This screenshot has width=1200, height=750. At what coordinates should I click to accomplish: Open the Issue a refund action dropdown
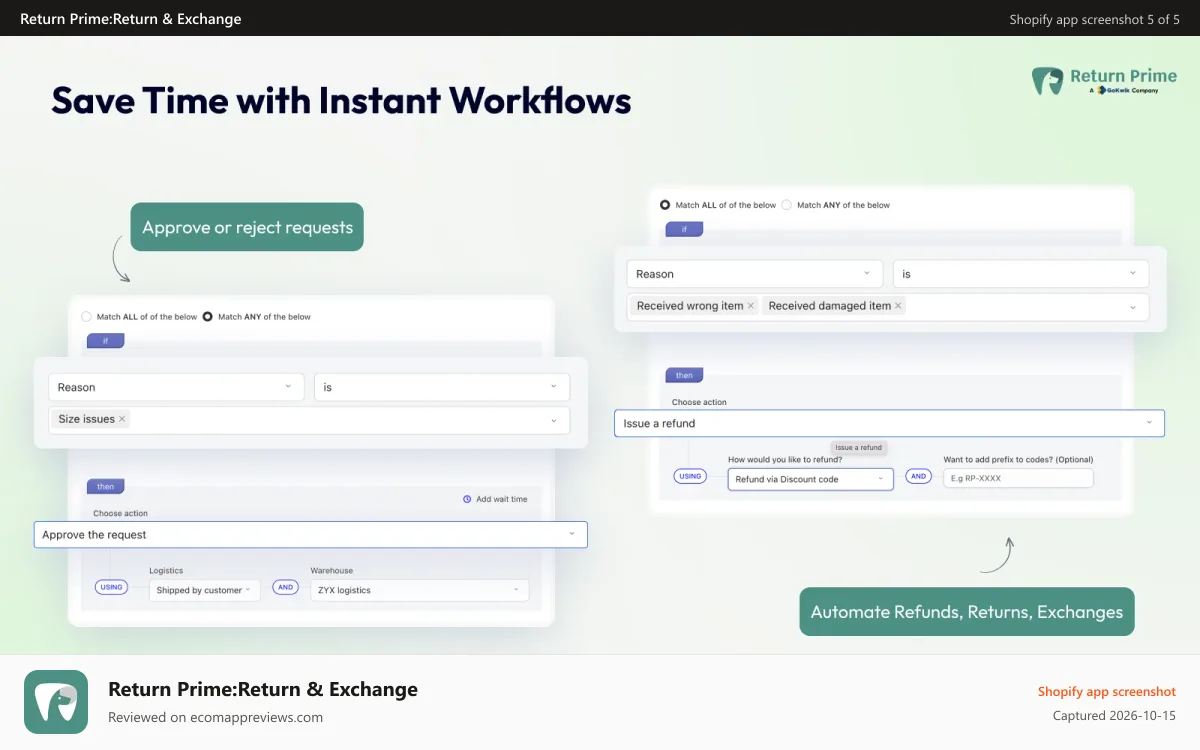[890, 423]
